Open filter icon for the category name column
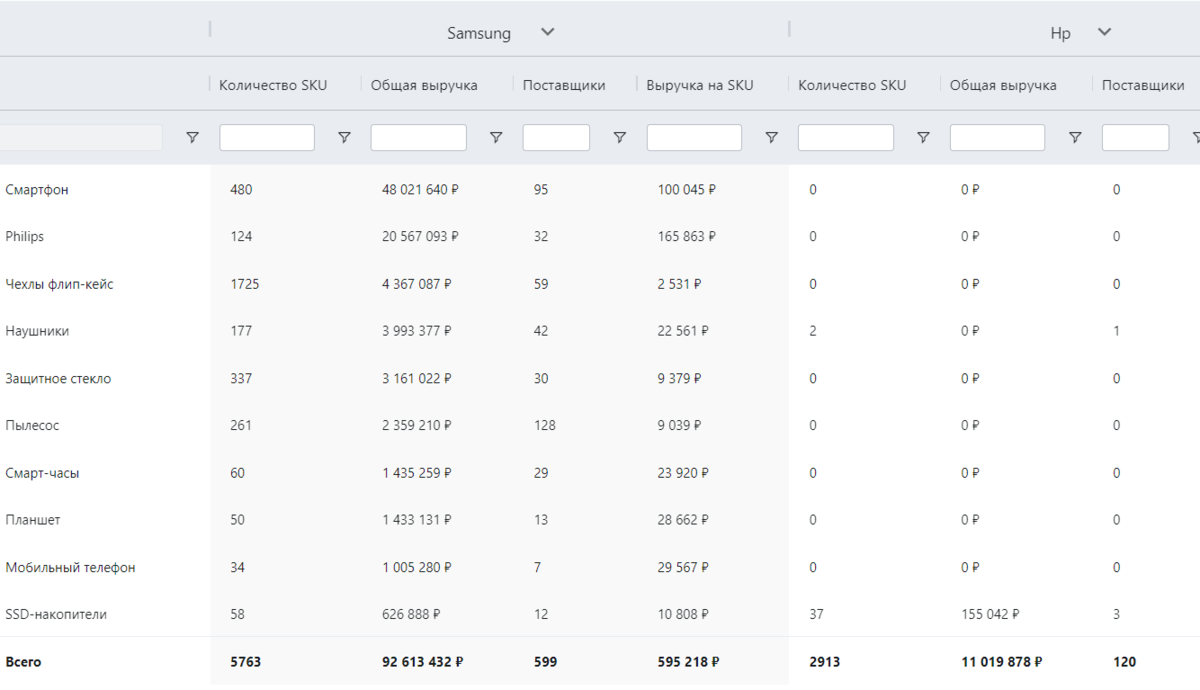1200x690 pixels. (193, 138)
